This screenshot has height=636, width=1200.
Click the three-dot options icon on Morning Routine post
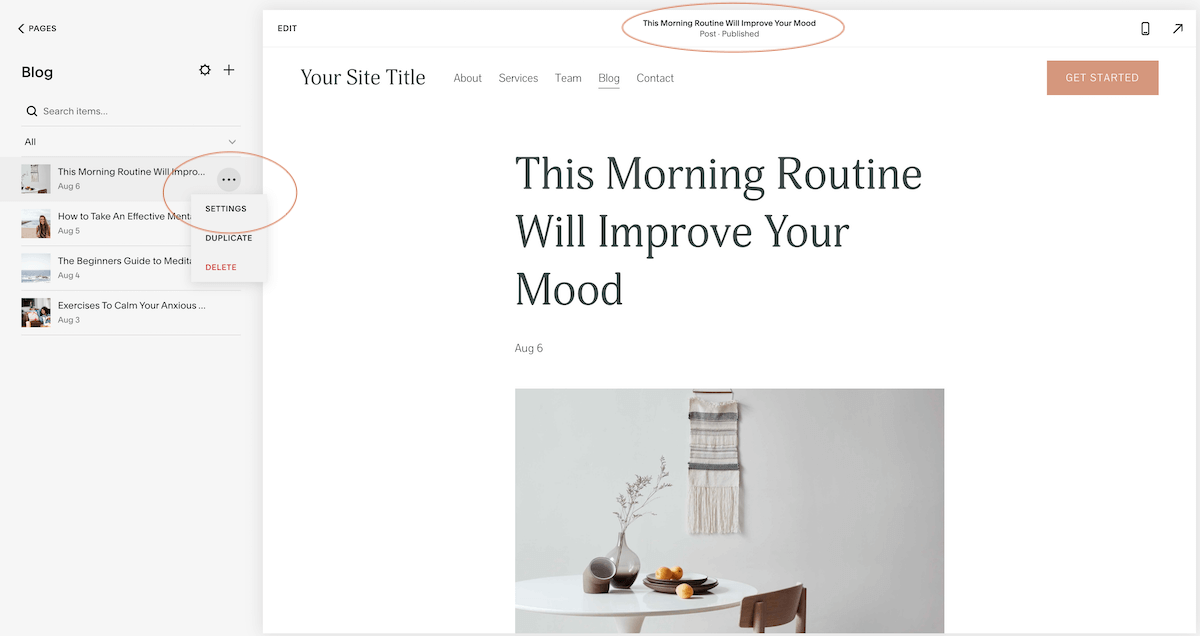click(229, 179)
